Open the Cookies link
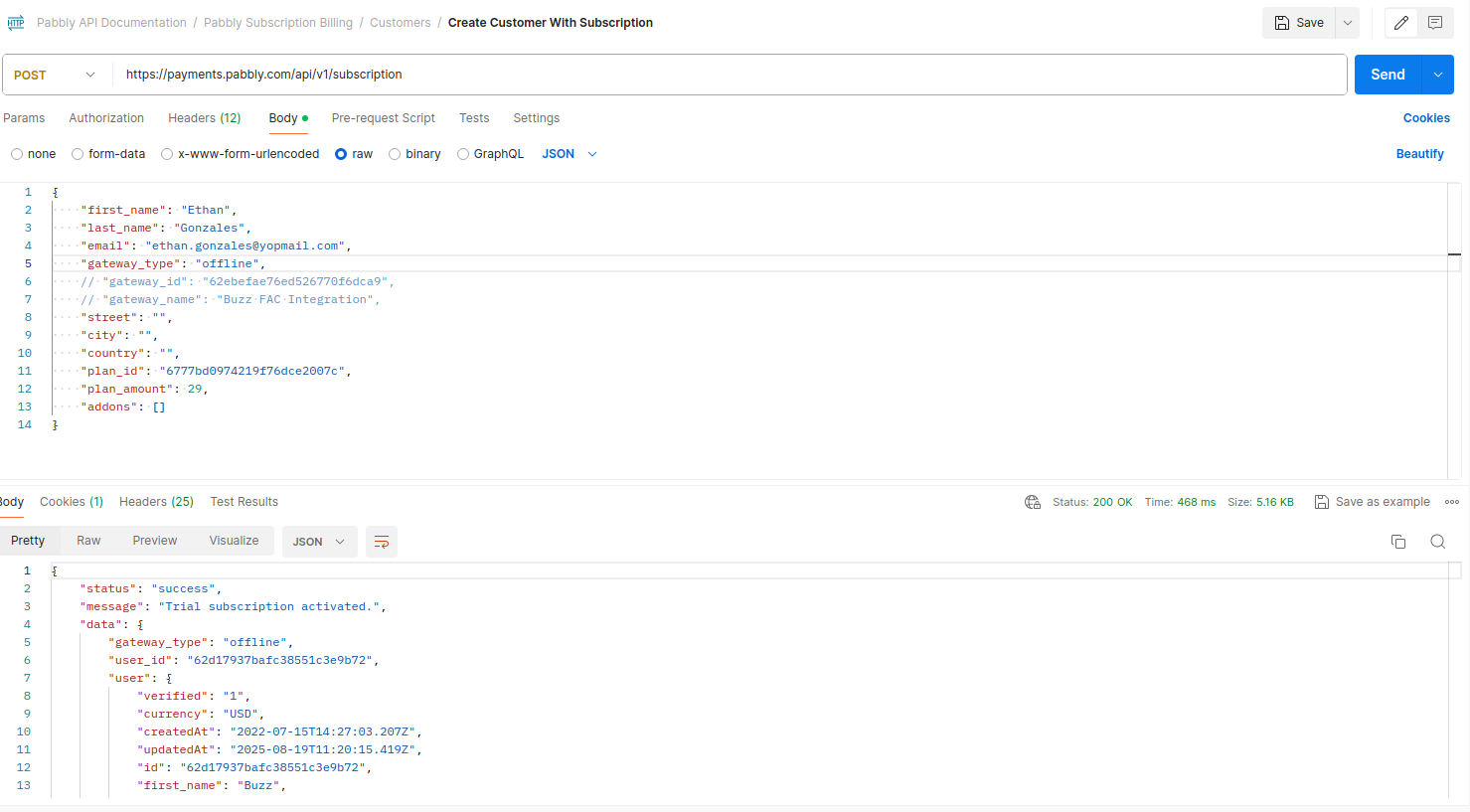The height and width of the screenshot is (812, 1470). point(1426,118)
